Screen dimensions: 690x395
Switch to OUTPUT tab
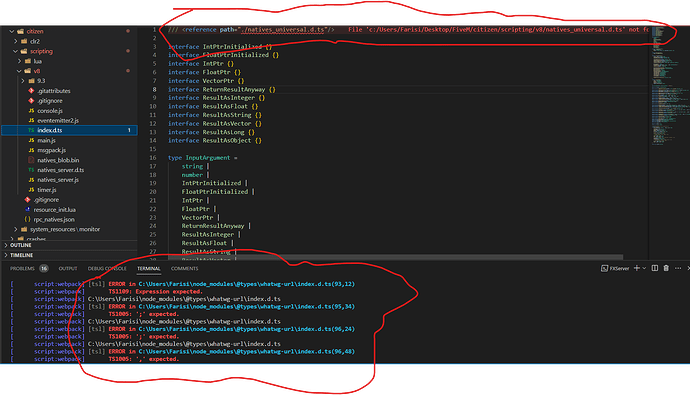point(68,268)
